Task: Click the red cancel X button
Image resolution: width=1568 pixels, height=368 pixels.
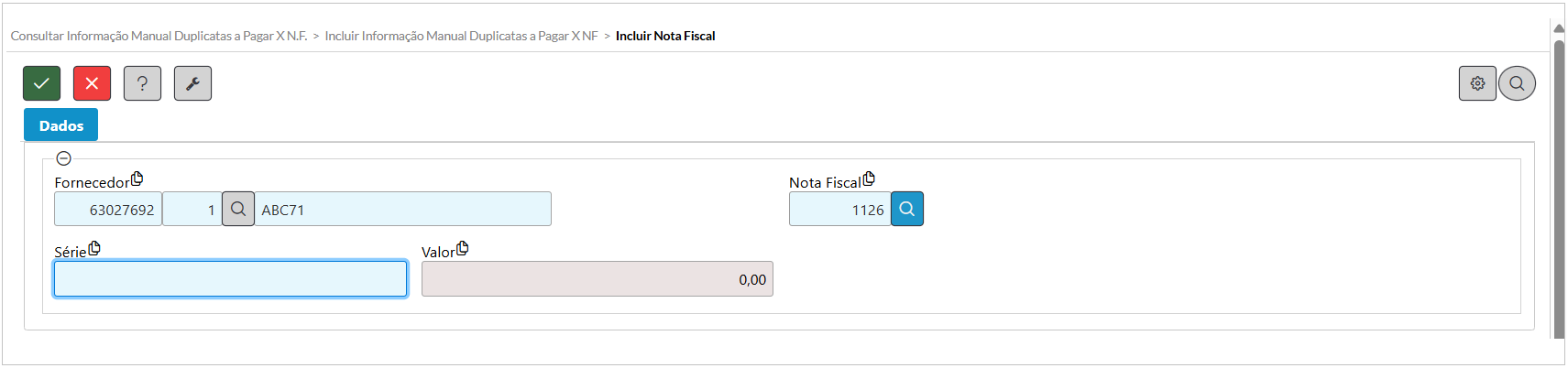Action: pos(92,83)
